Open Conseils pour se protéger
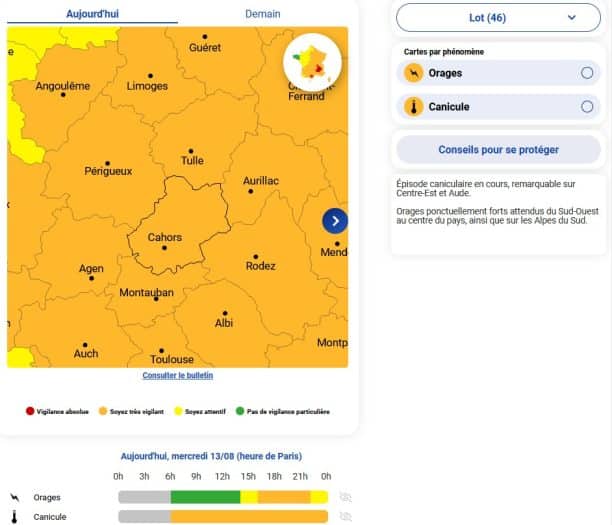This screenshot has width=612, height=525. [498, 149]
